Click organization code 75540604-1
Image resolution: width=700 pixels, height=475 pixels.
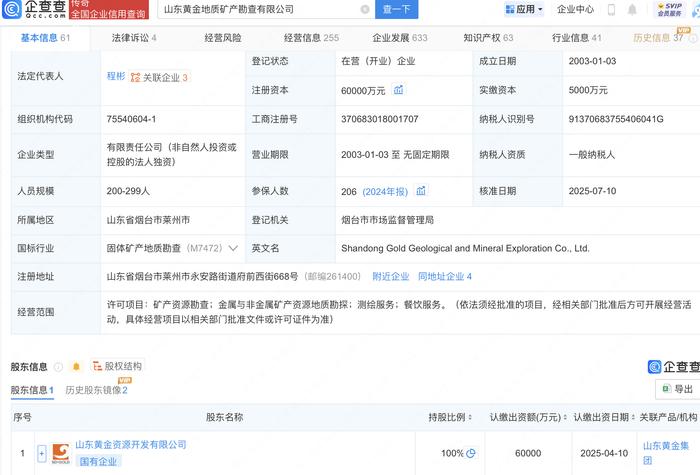click(131, 119)
